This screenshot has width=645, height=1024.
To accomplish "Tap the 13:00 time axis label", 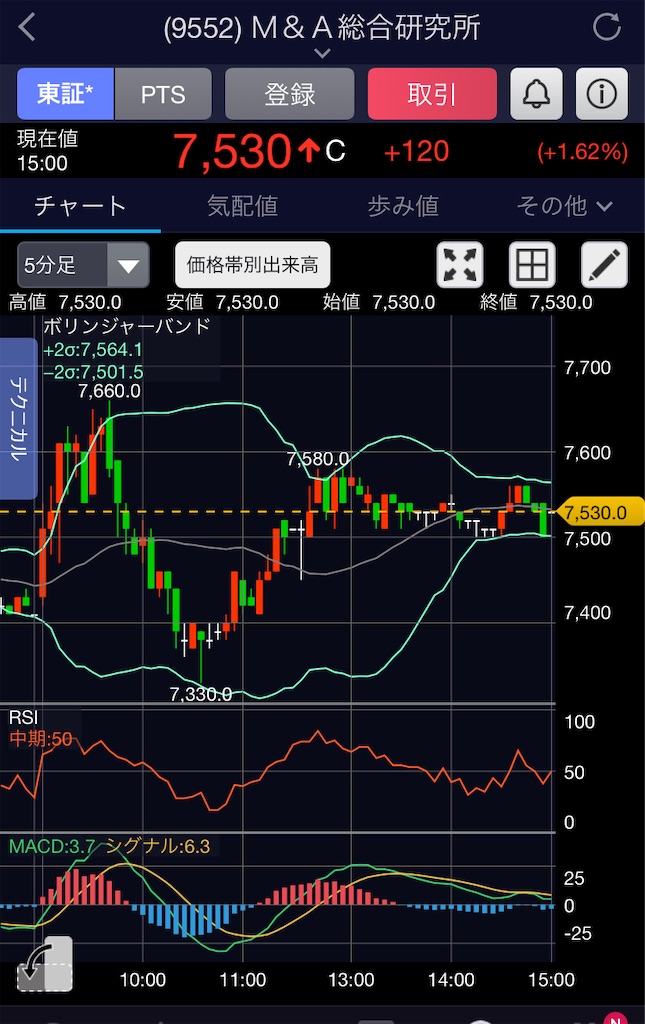I will click(x=351, y=980).
